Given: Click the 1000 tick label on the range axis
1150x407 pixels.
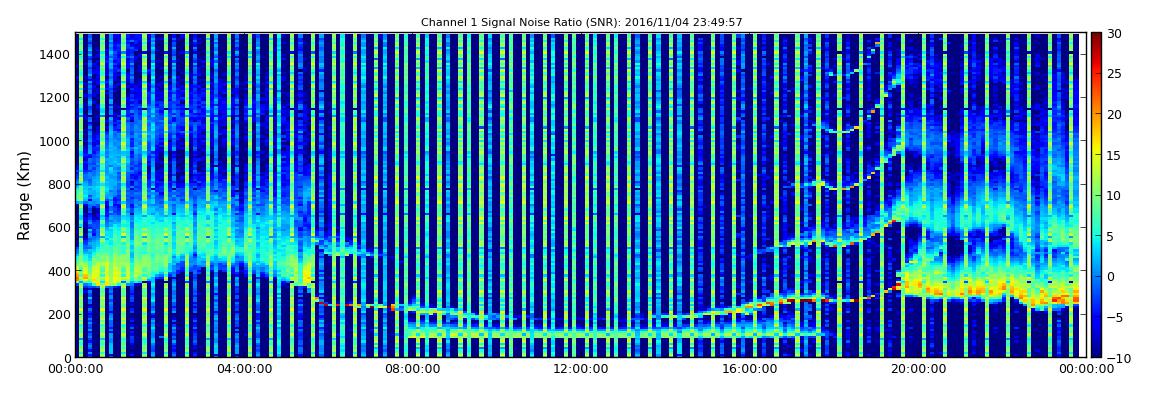Looking at the screenshot, I should [x=55, y=141].
